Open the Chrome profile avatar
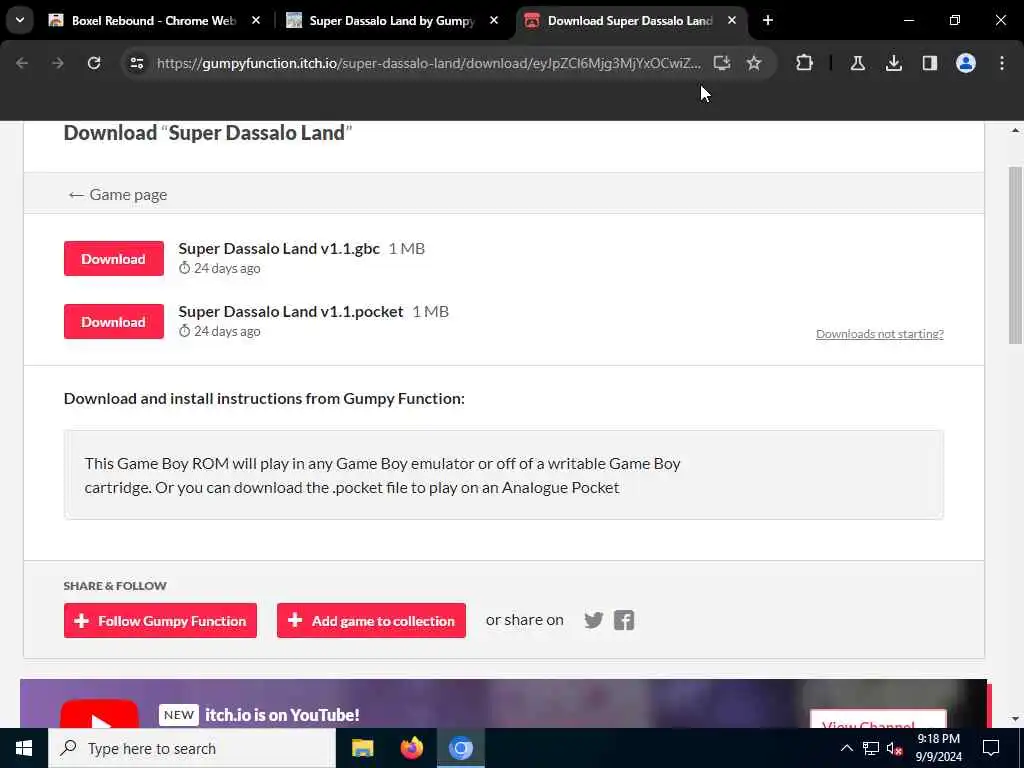 [965, 63]
